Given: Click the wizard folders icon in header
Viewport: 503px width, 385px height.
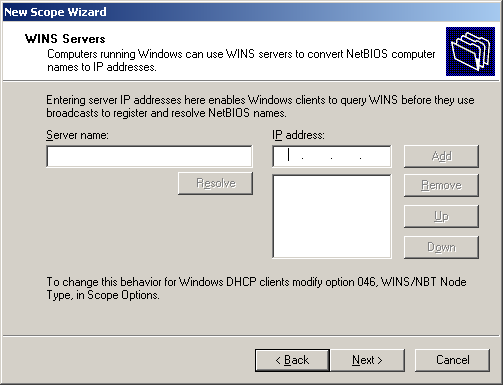Looking at the screenshot, I should [470, 51].
